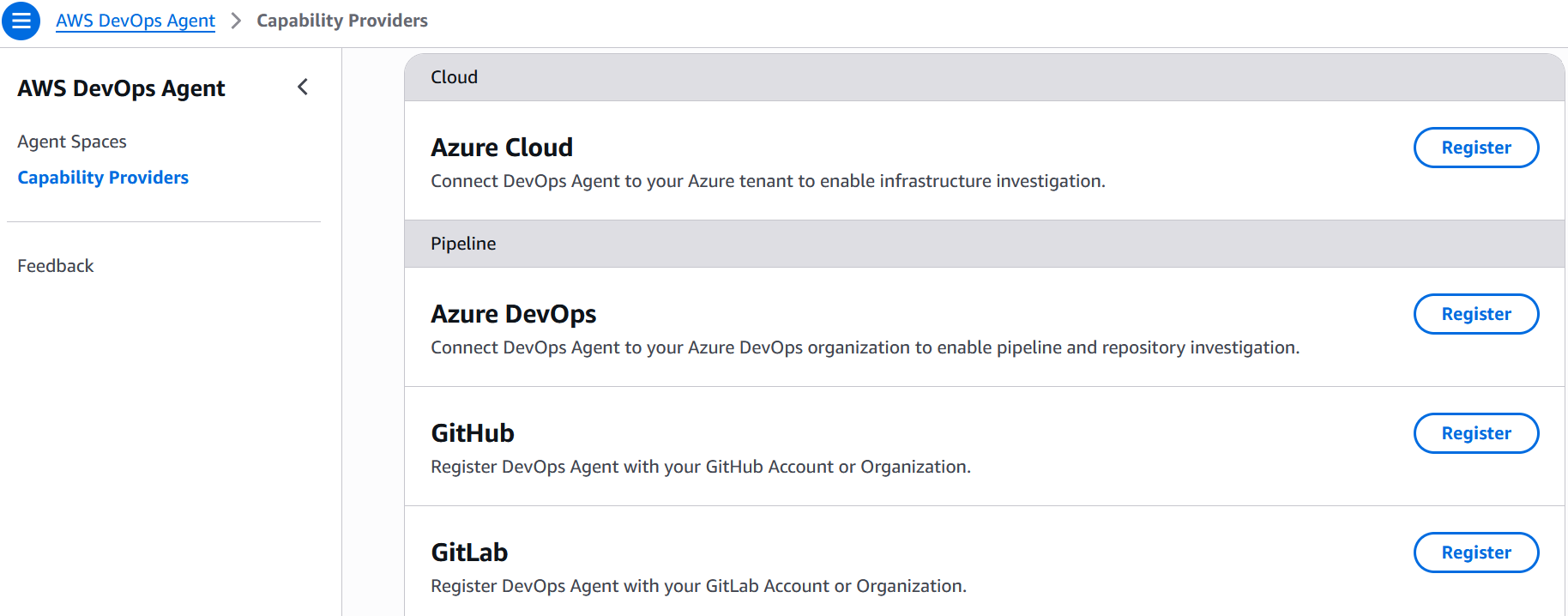Follow the AWS DevOps Agent breadcrumb link
This screenshot has height=616, width=1568.
pyautogui.click(x=136, y=21)
